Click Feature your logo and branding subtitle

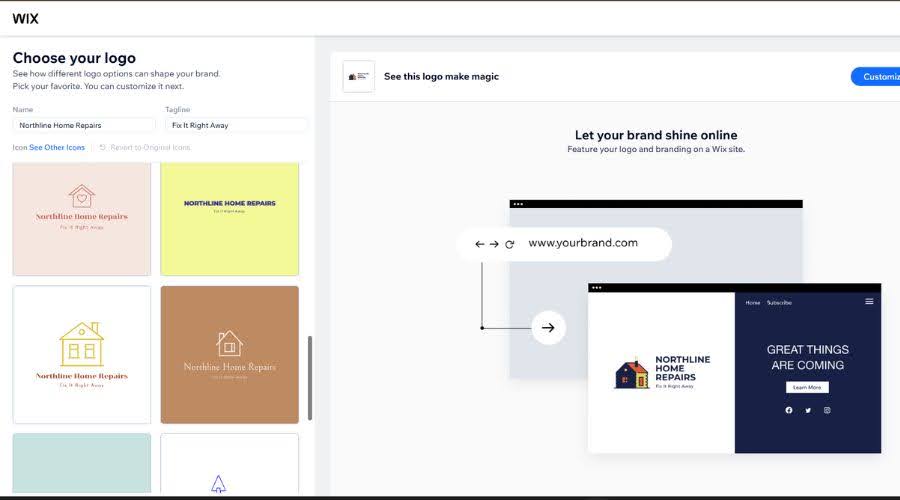(656, 149)
